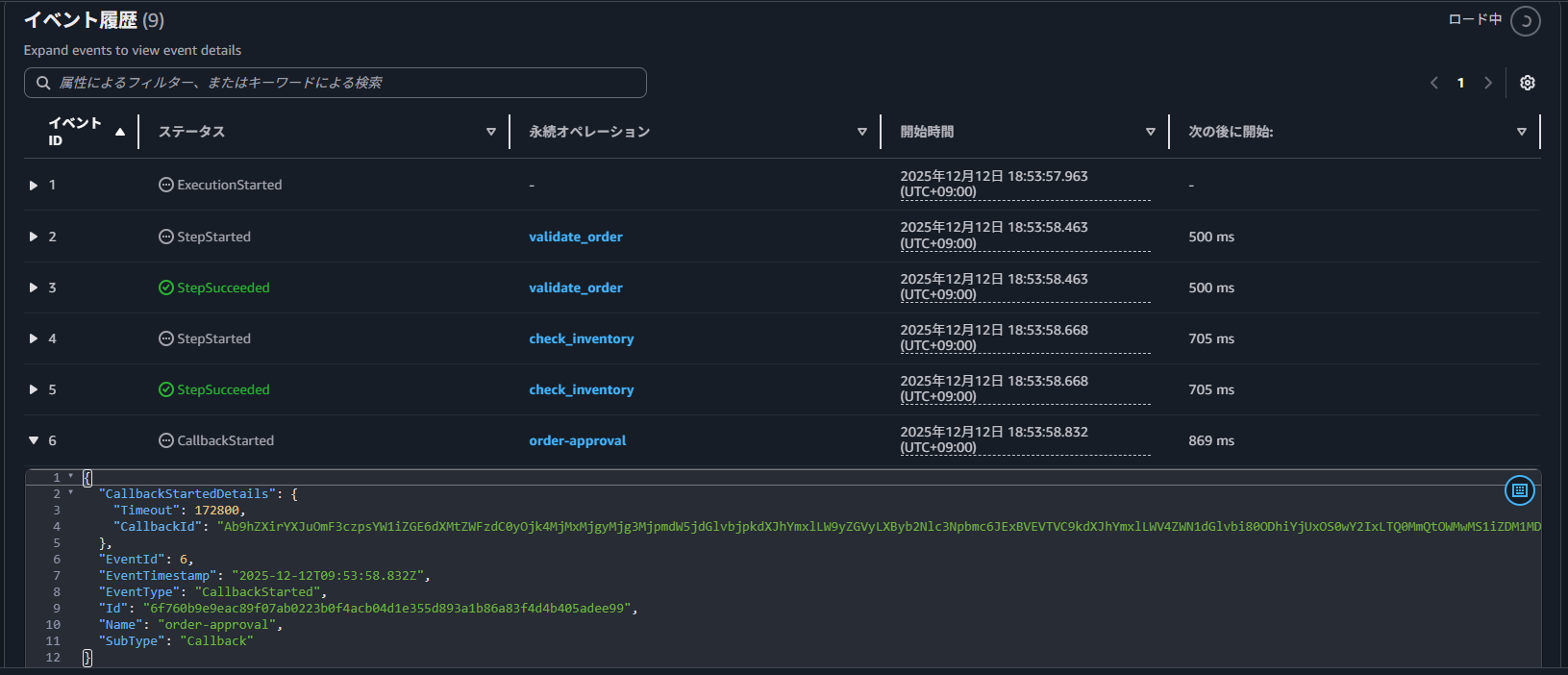Sort by Event ID ascending arrow
Image resolution: width=1568 pixels, height=675 pixels.
[120, 132]
